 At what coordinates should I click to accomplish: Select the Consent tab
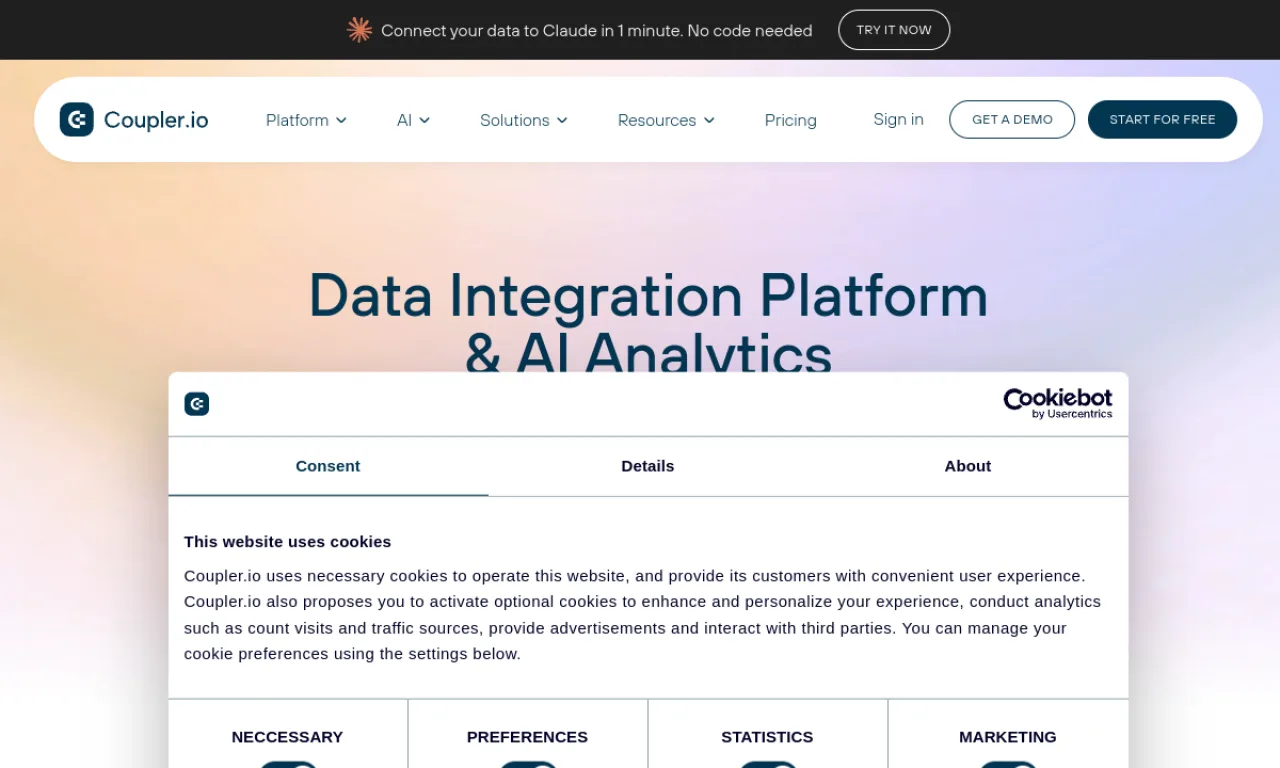click(328, 466)
